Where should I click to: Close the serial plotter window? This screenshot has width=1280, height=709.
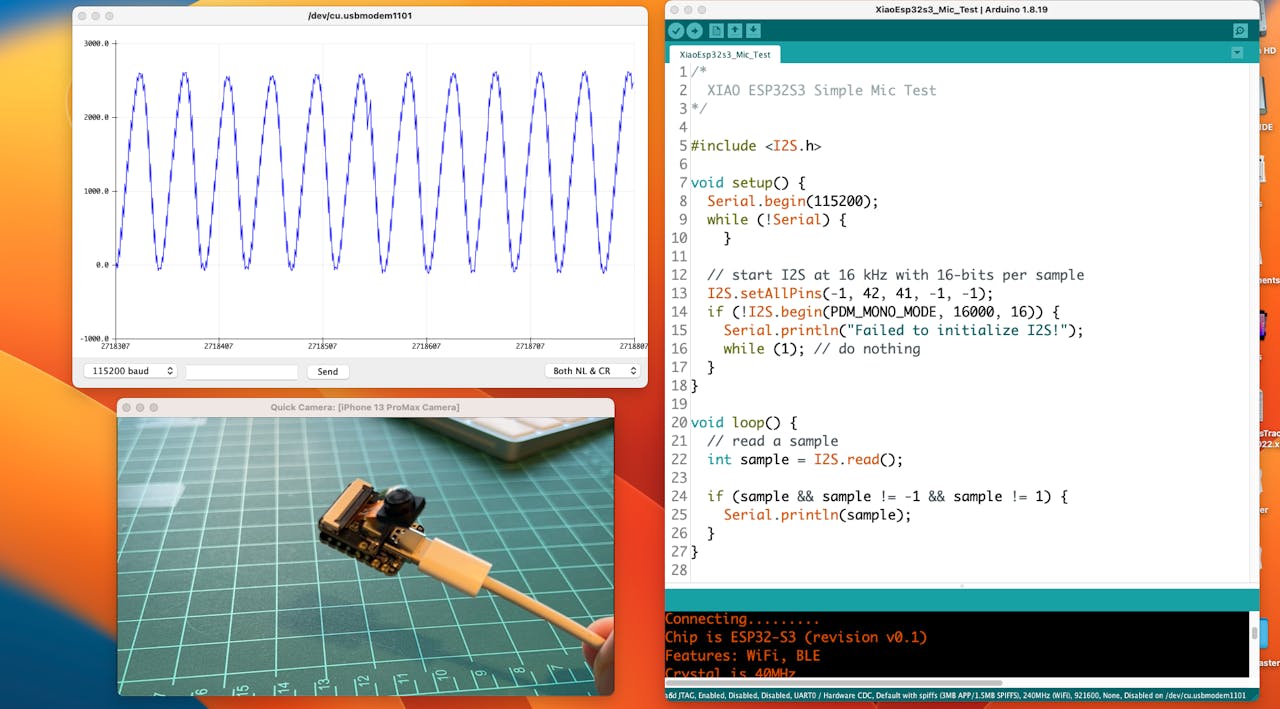[82, 16]
